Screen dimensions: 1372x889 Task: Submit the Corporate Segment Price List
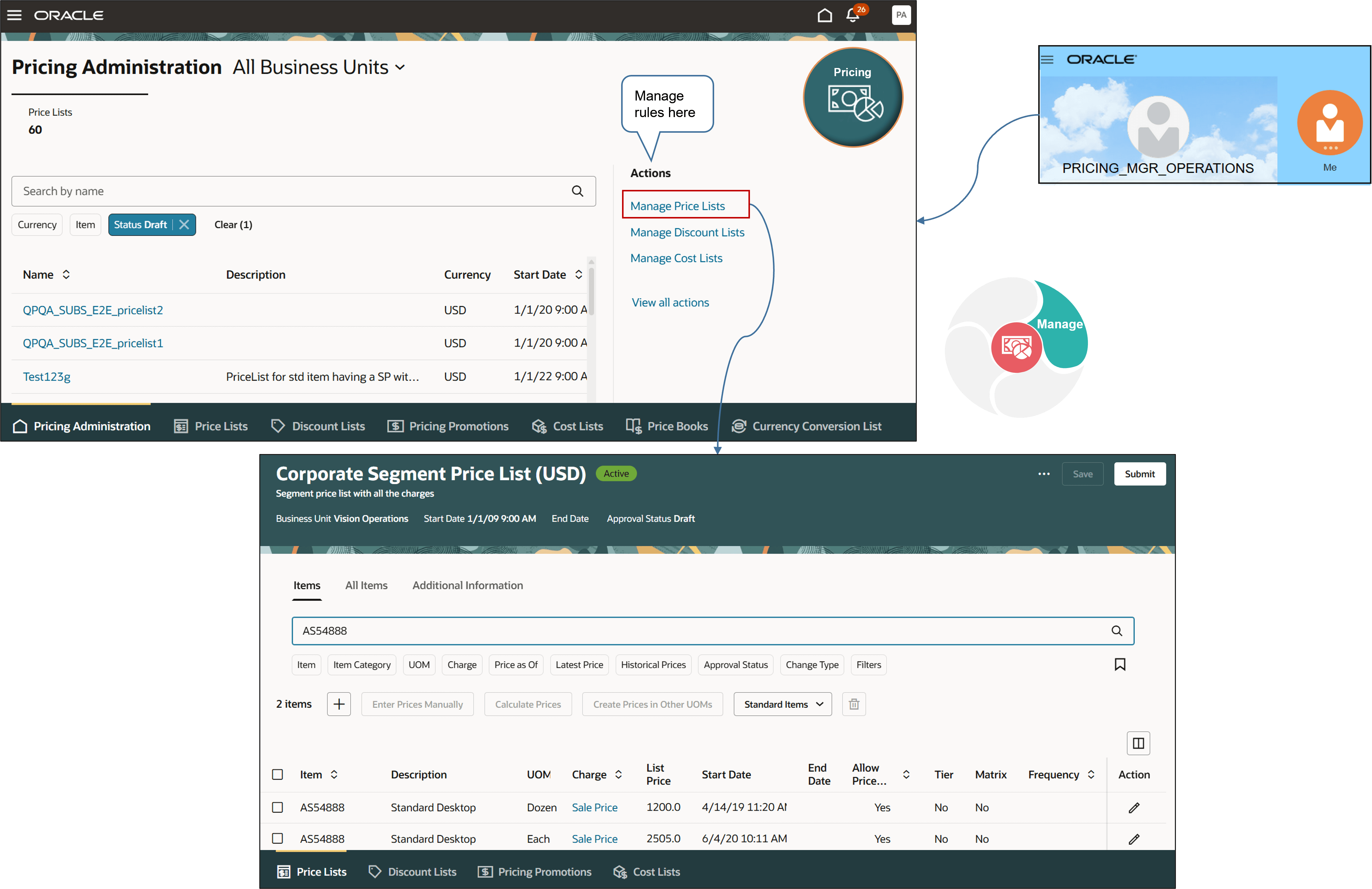[x=1140, y=473]
